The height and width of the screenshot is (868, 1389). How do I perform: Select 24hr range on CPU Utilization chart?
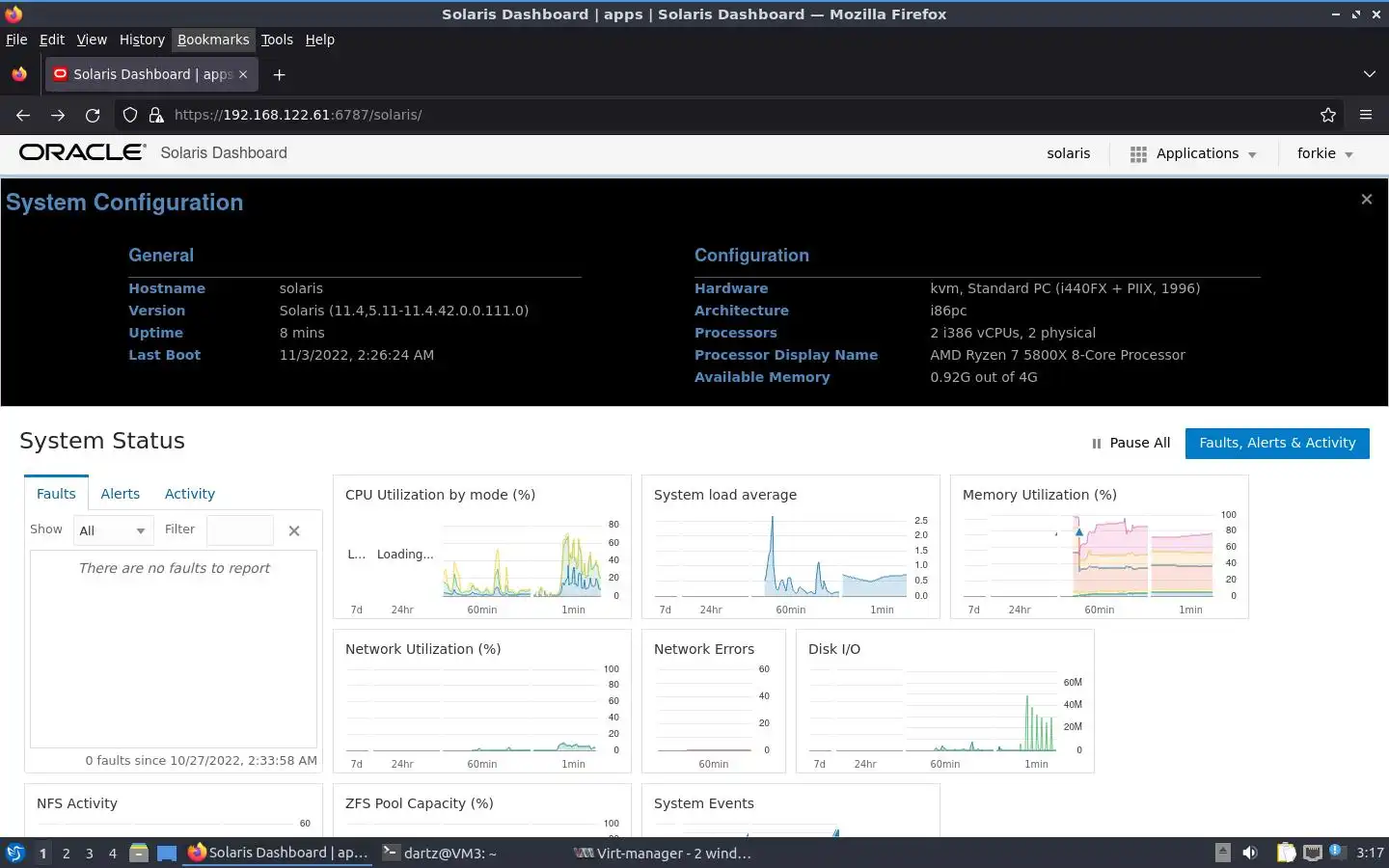(402, 610)
